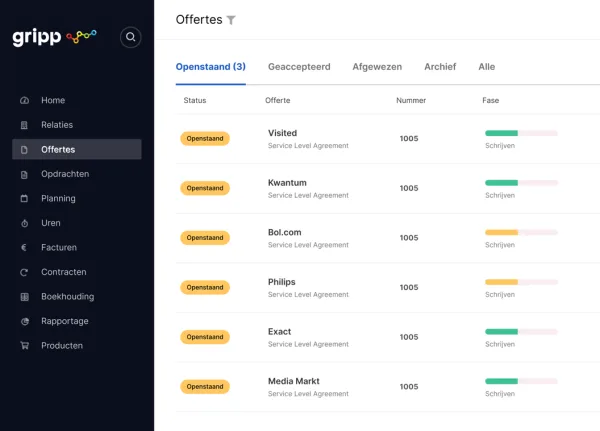Screen dimensions: 600x431
Task: Click the Contracten refresh icon
Action: pyautogui.click(x=24, y=272)
